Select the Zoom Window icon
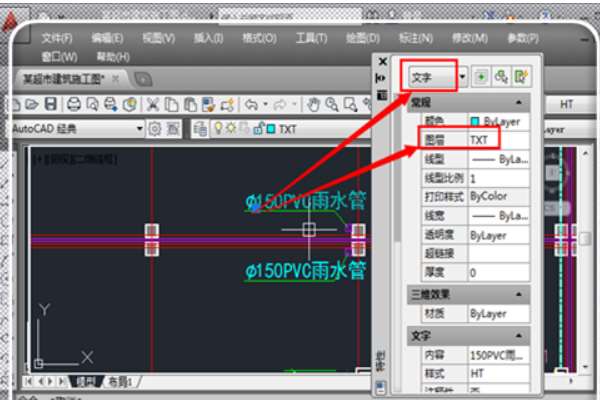Screen dimensions: 600x400 click(350, 104)
